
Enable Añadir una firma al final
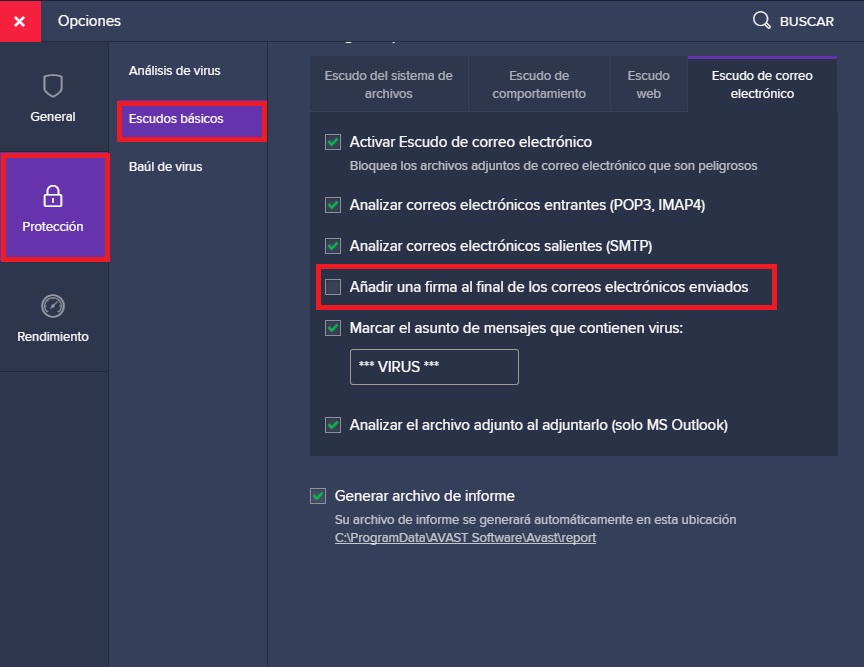coord(333,288)
